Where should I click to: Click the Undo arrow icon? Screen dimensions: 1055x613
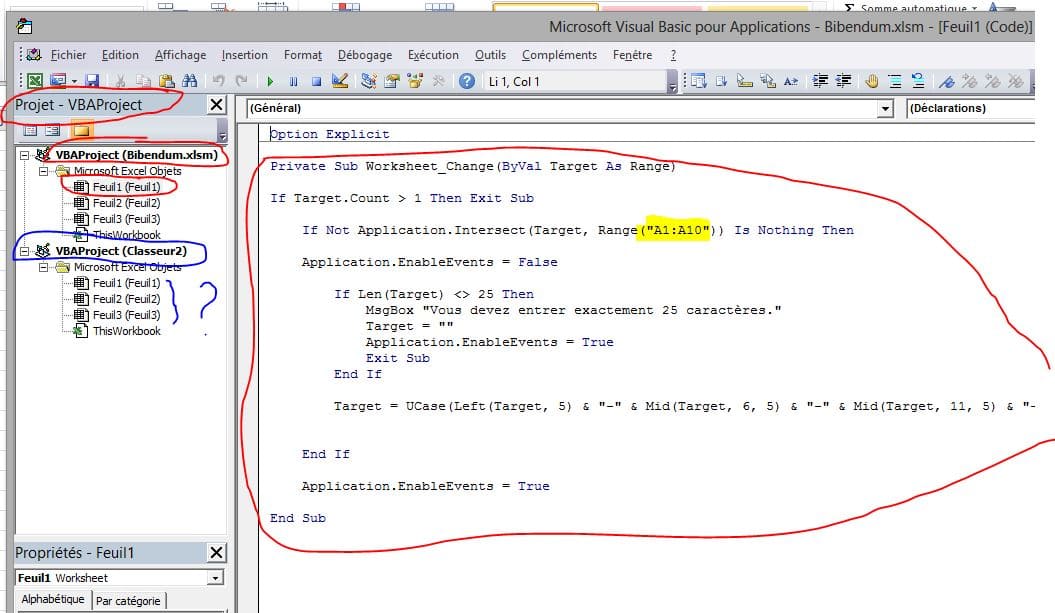coord(218,81)
